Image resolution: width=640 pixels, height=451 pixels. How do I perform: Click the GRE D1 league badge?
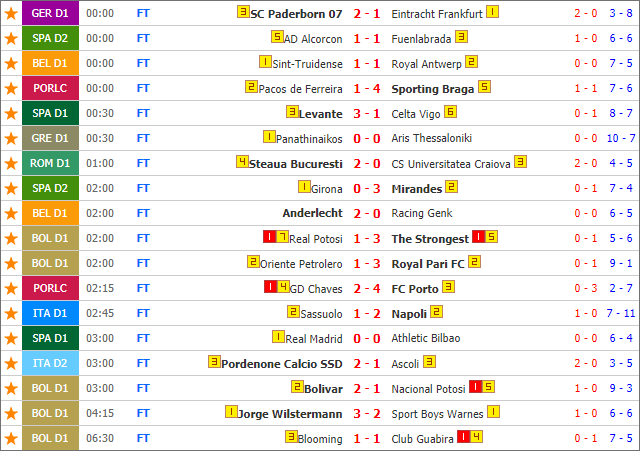click(50, 138)
